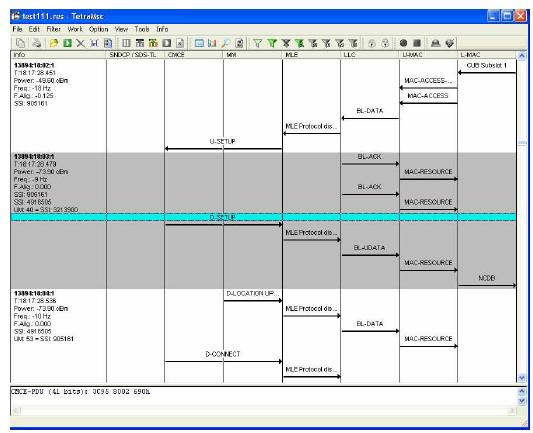Select the highlighted D-SETUP message row
The height and width of the screenshot is (433, 533).
click(x=263, y=217)
